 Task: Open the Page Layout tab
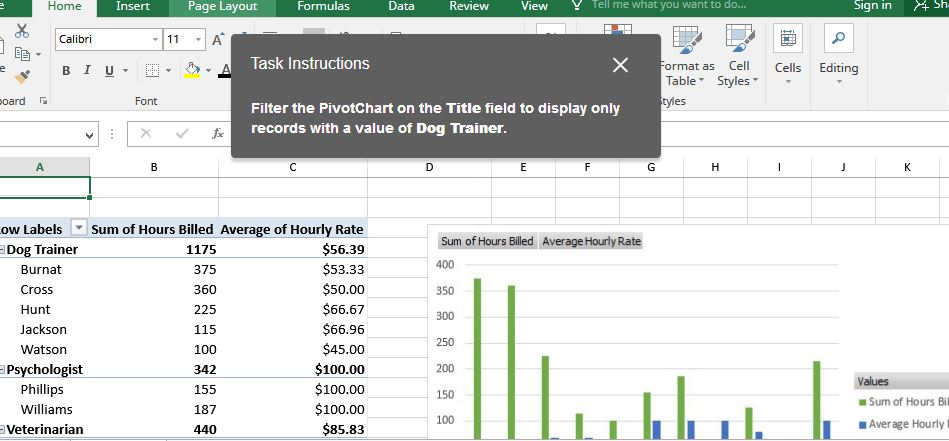(222, 7)
